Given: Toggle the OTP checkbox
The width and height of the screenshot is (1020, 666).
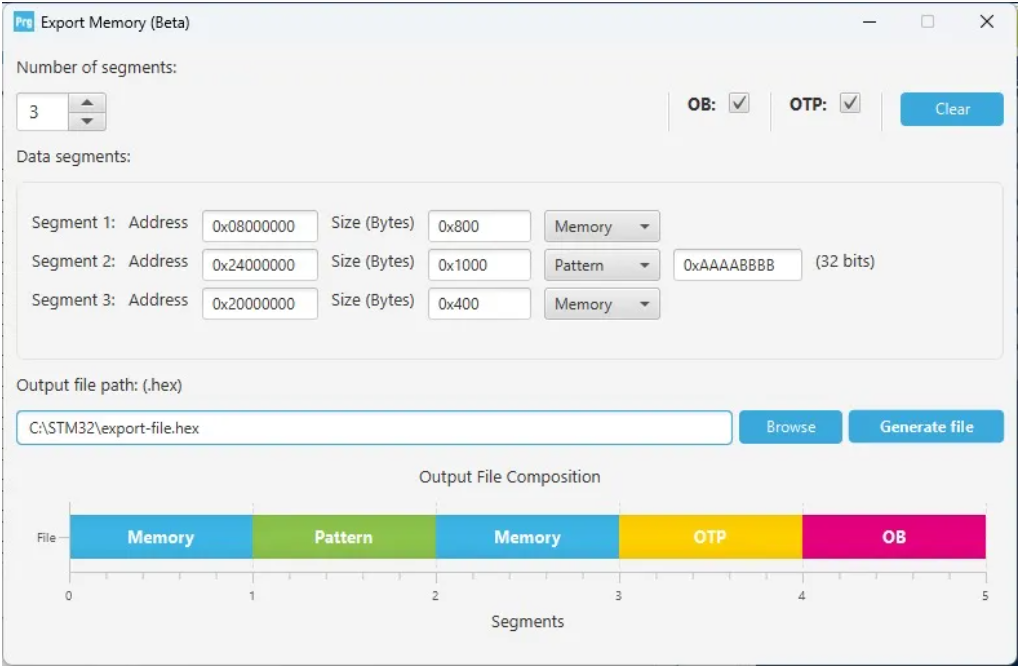Looking at the screenshot, I should click(850, 103).
